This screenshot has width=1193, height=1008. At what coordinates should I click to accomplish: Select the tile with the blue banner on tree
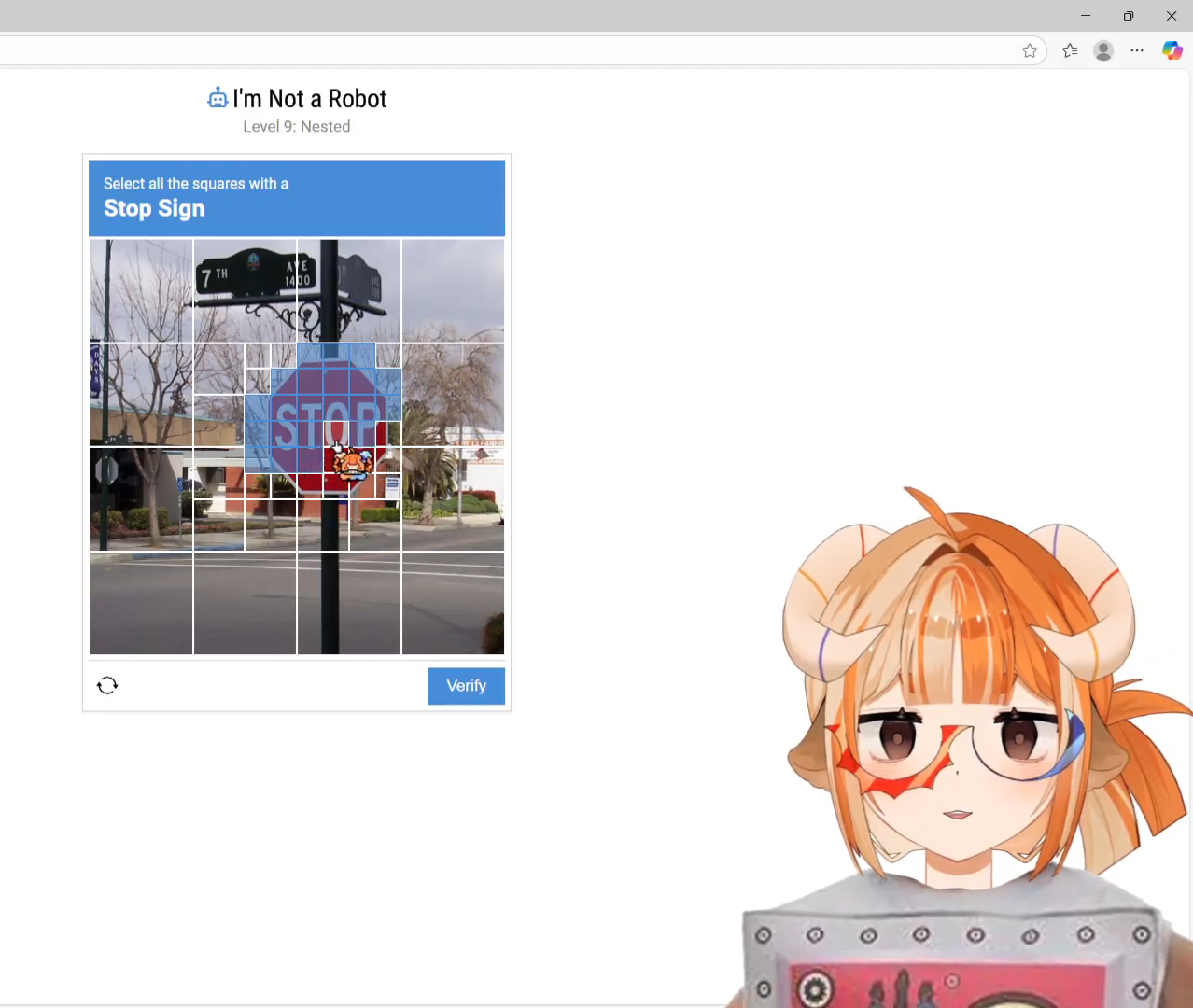(x=141, y=395)
